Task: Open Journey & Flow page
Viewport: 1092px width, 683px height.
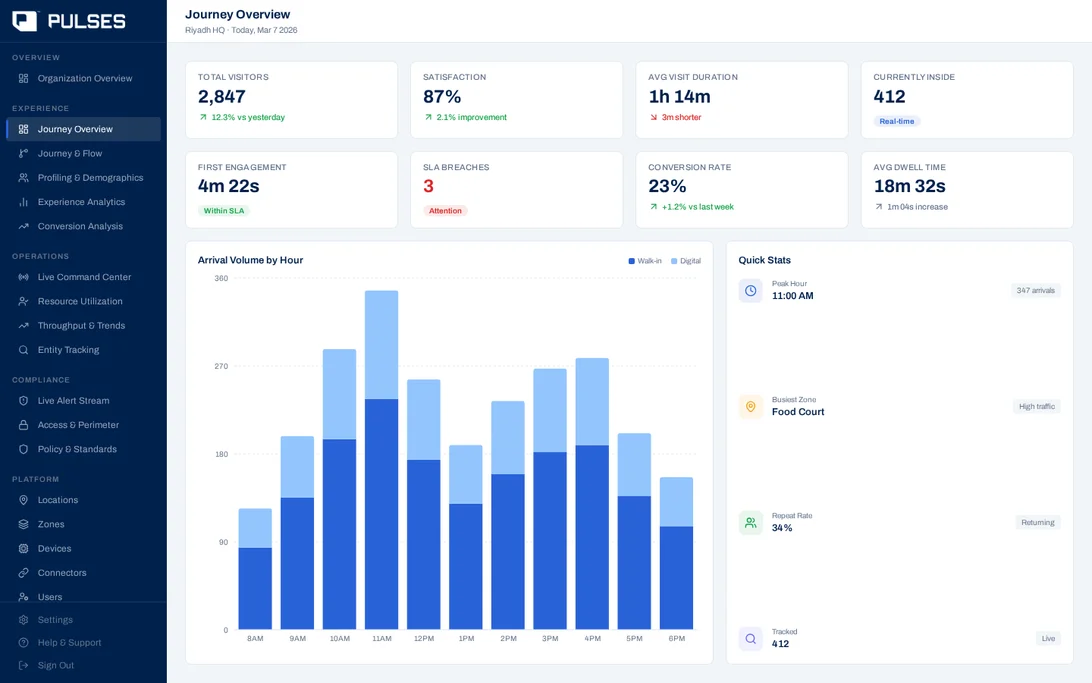Action: tap(84, 154)
